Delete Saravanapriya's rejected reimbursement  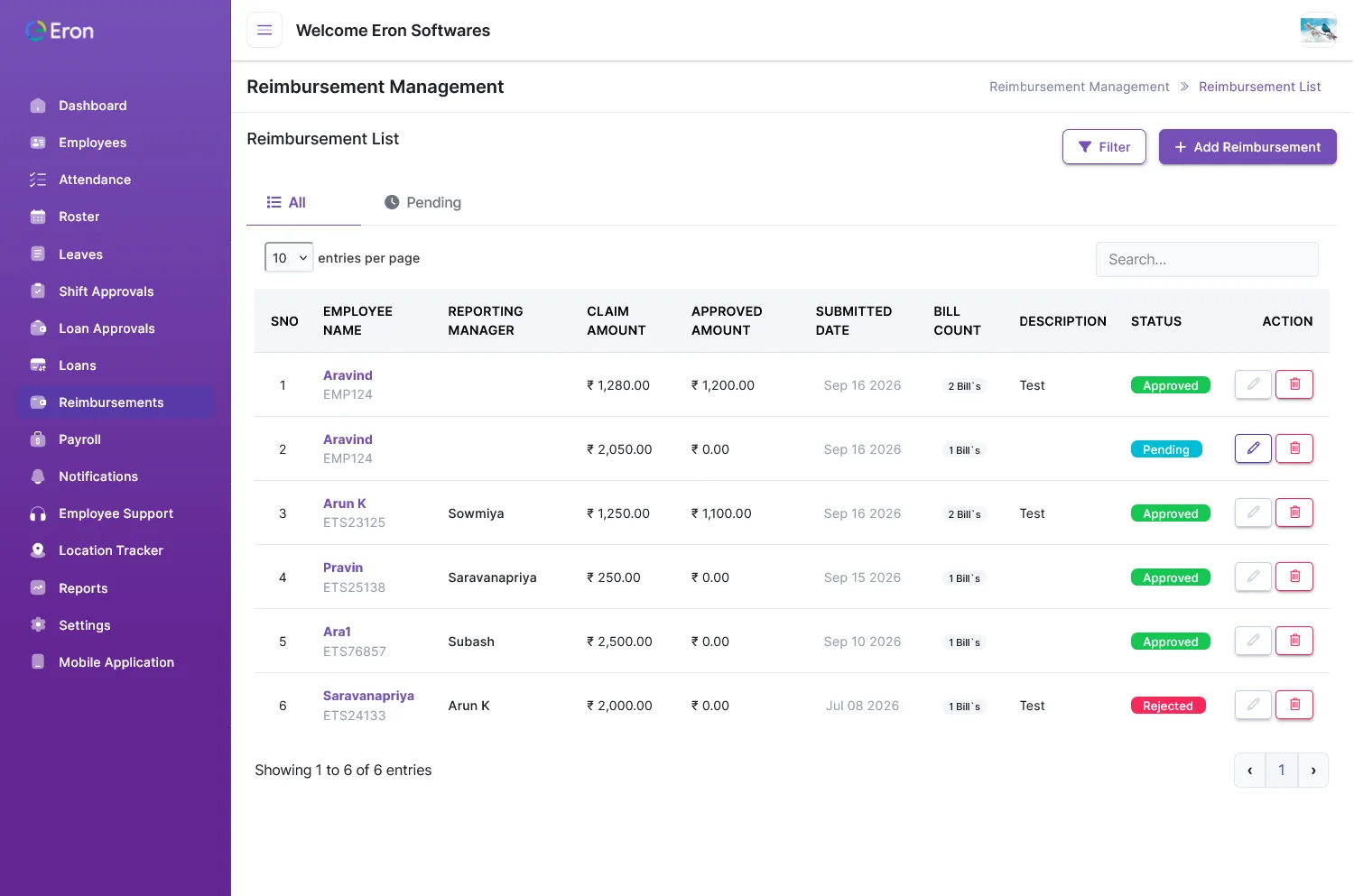(1294, 705)
